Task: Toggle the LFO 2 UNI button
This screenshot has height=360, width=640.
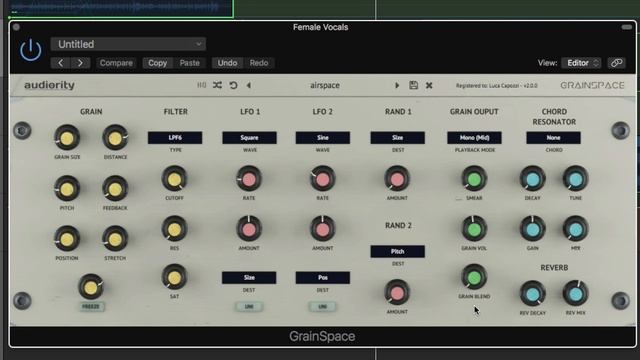Action: click(322, 307)
